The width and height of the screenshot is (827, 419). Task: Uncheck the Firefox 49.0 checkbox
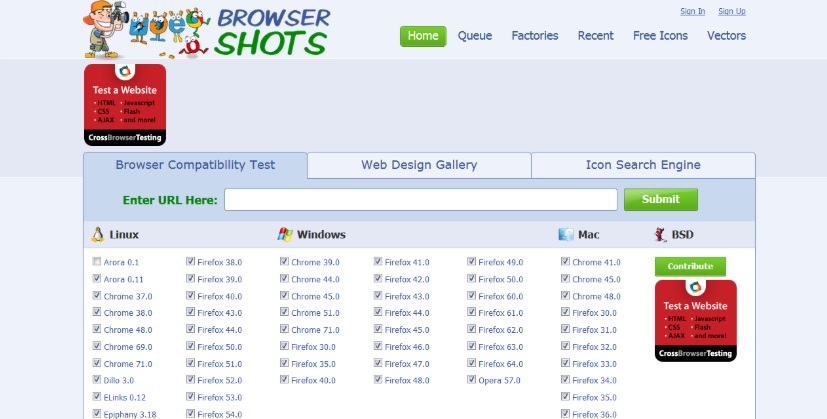point(472,261)
